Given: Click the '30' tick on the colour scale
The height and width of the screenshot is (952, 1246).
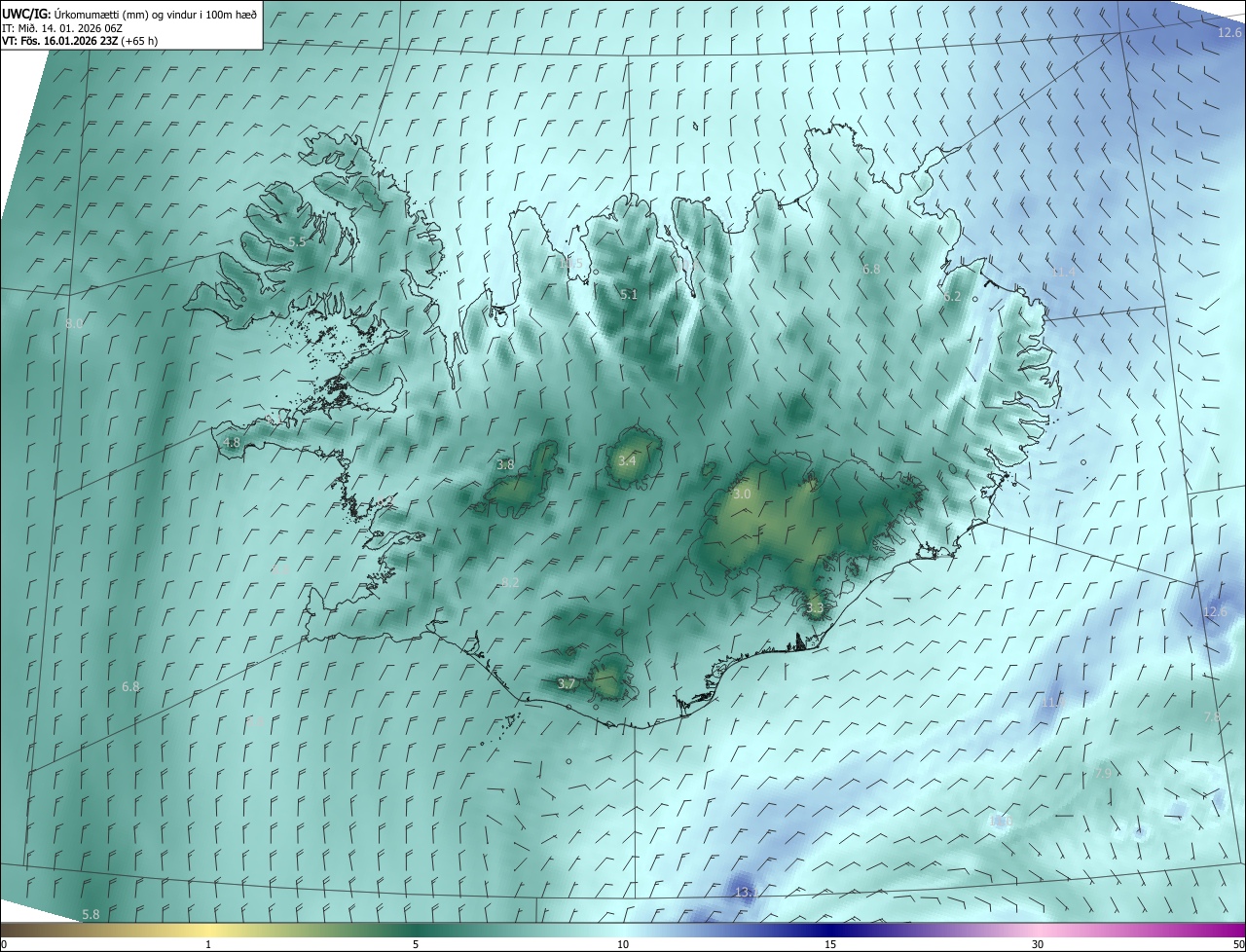Looking at the screenshot, I should (1038, 944).
